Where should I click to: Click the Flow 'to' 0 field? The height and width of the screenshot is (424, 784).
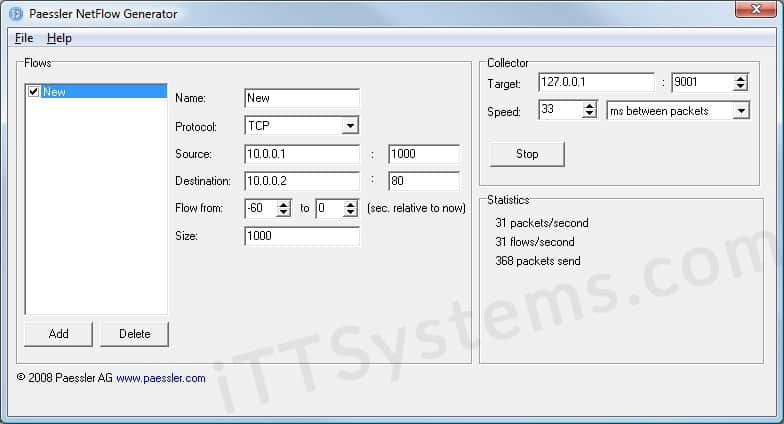(x=330, y=208)
